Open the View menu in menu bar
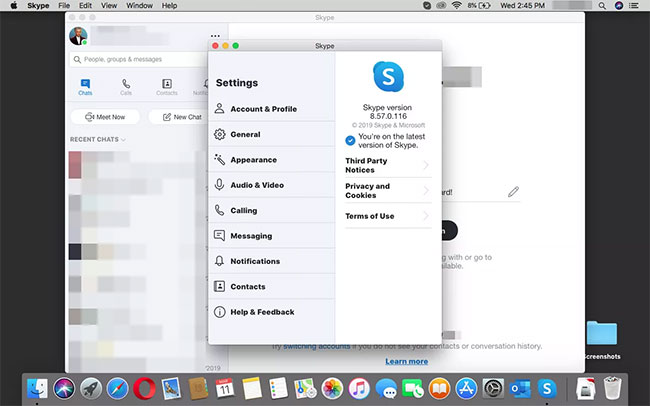This screenshot has height=406, width=650. click(109, 6)
